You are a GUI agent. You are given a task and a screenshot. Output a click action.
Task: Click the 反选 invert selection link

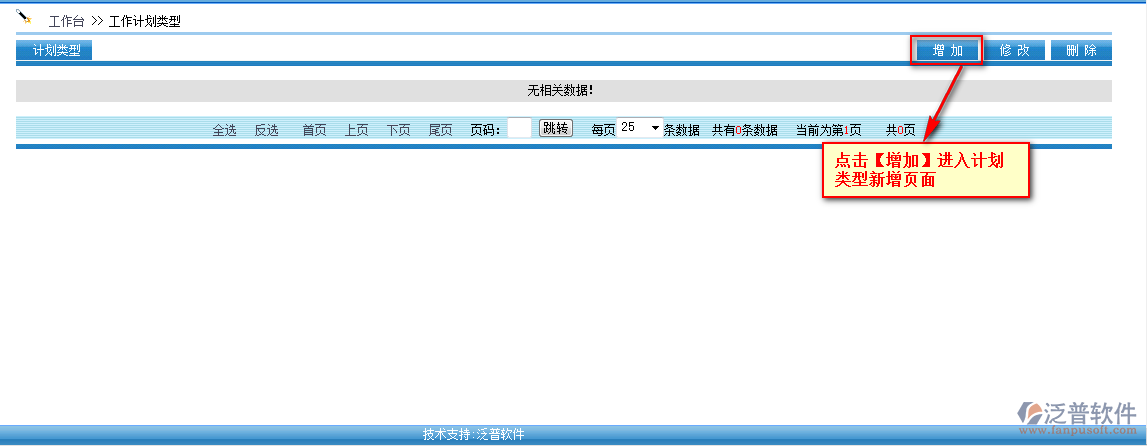[266, 130]
